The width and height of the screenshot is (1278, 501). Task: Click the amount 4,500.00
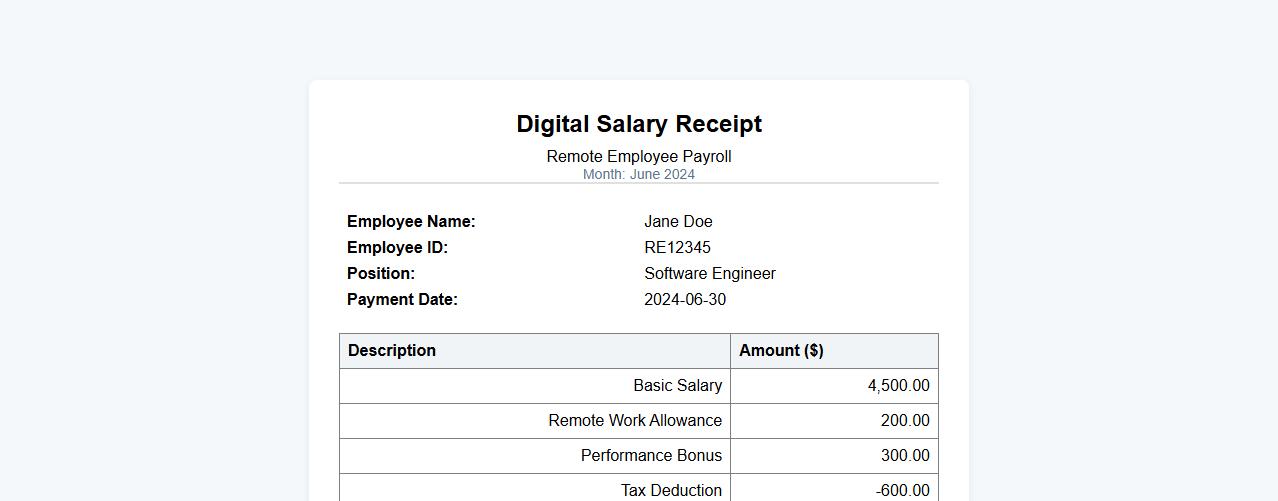coord(834,386)
